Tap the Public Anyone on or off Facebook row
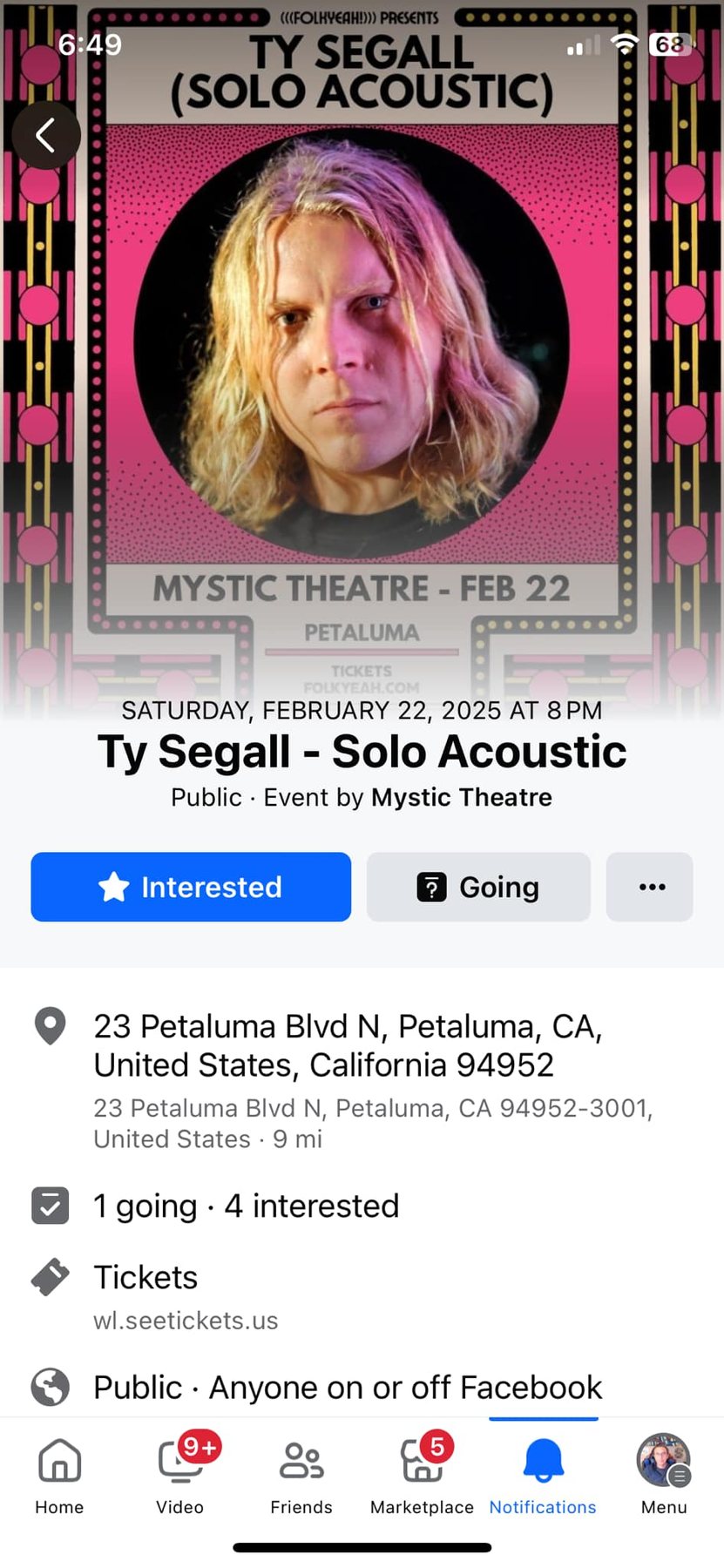 click(x=348, y=1387)
